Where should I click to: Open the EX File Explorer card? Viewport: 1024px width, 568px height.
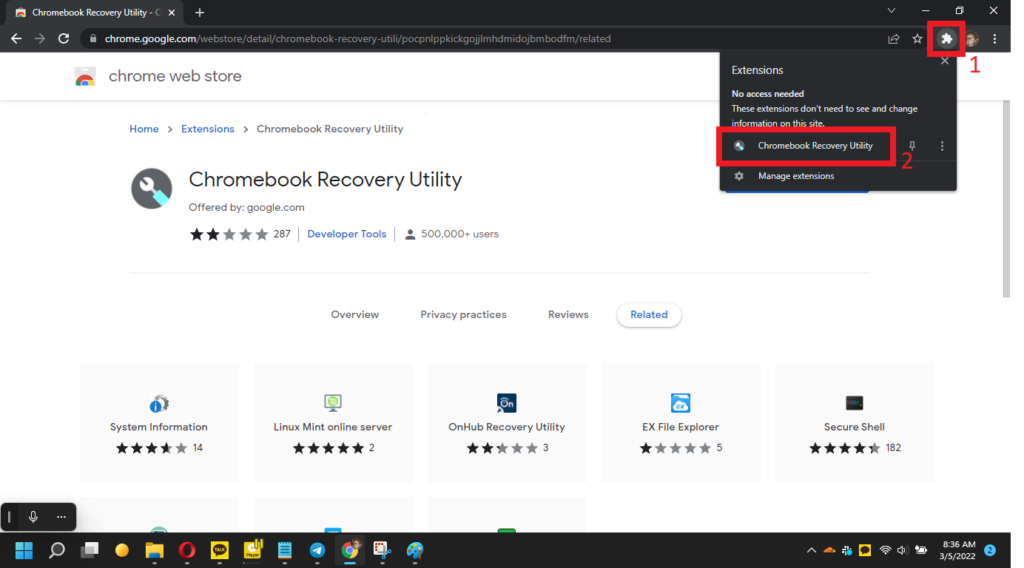click(680, 423)
